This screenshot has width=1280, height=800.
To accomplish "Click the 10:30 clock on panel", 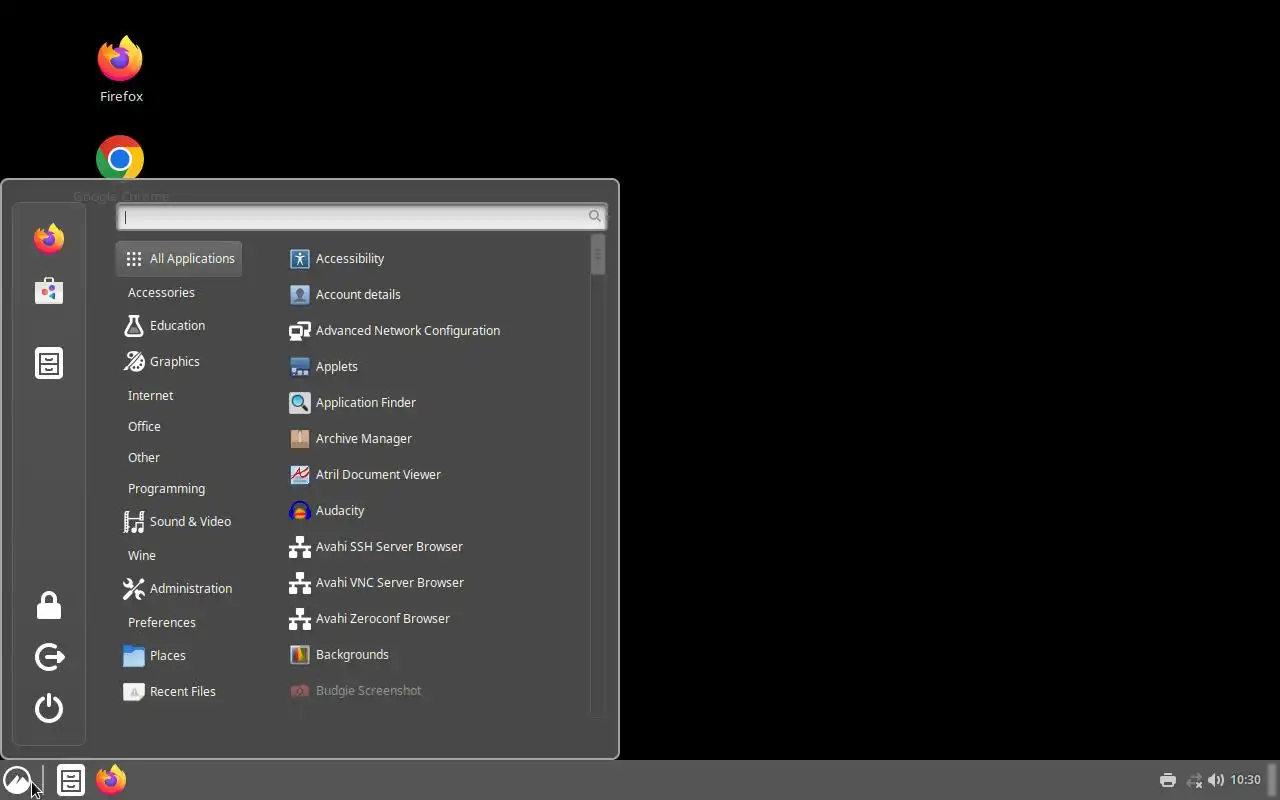I will pyautogui.click(x=1245, y=780).
